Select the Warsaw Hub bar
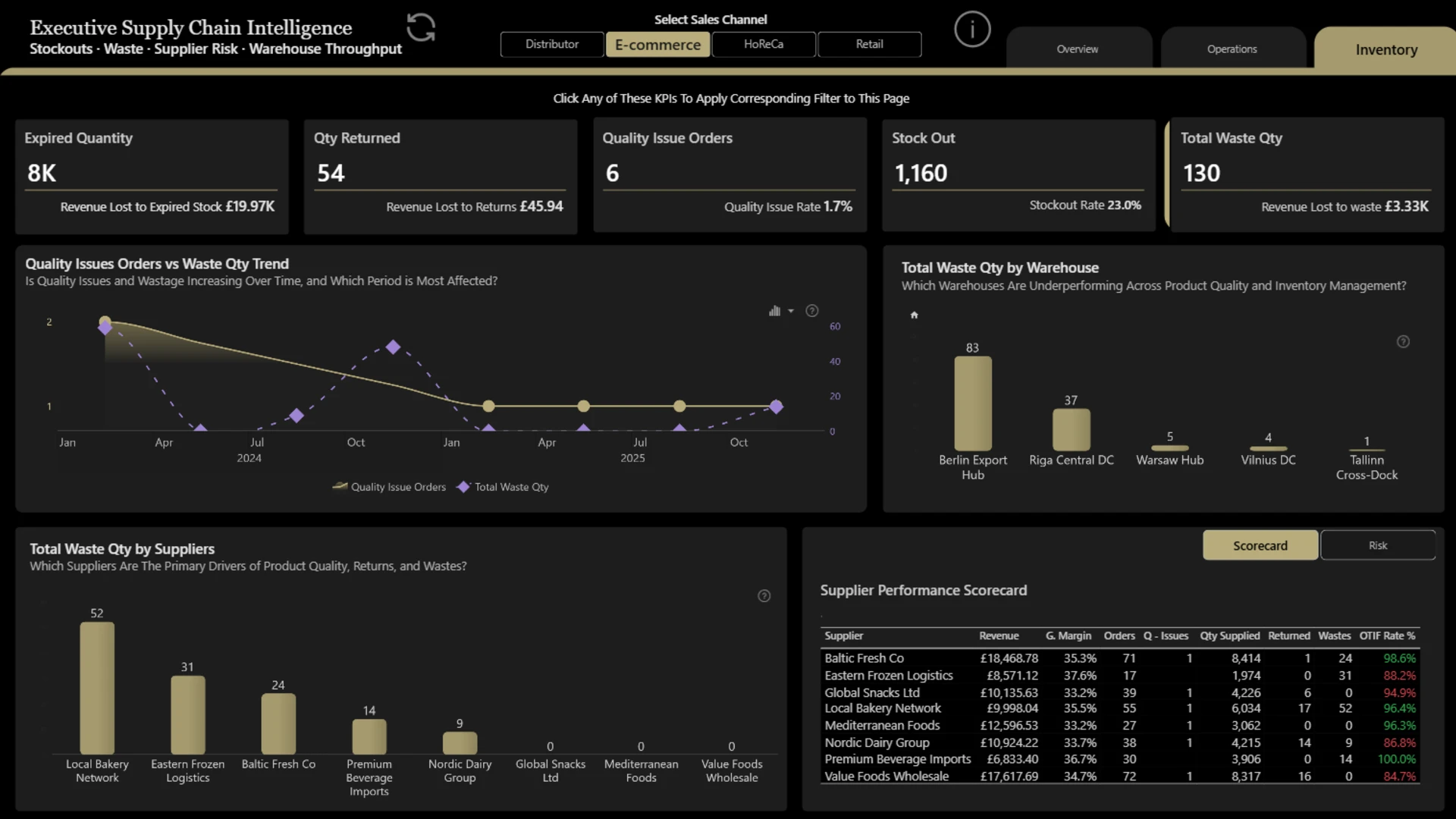 (x=1169, y=448)
